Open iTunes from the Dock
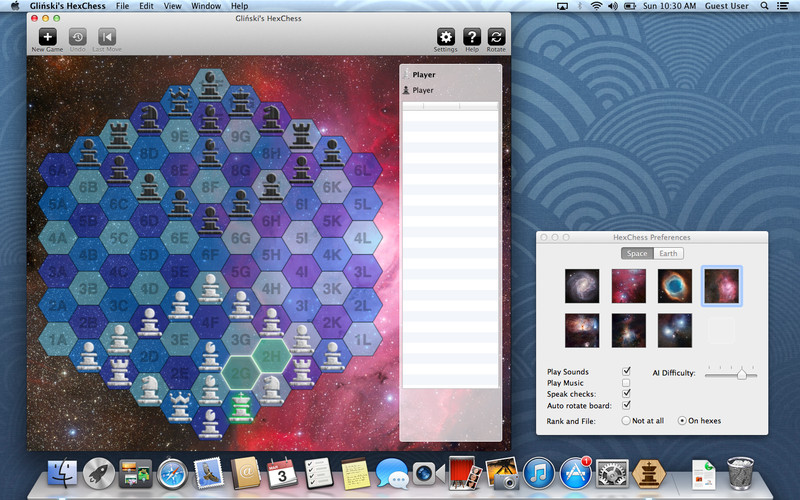The width and height of the screenshot is (800, 500). (539, 473)
